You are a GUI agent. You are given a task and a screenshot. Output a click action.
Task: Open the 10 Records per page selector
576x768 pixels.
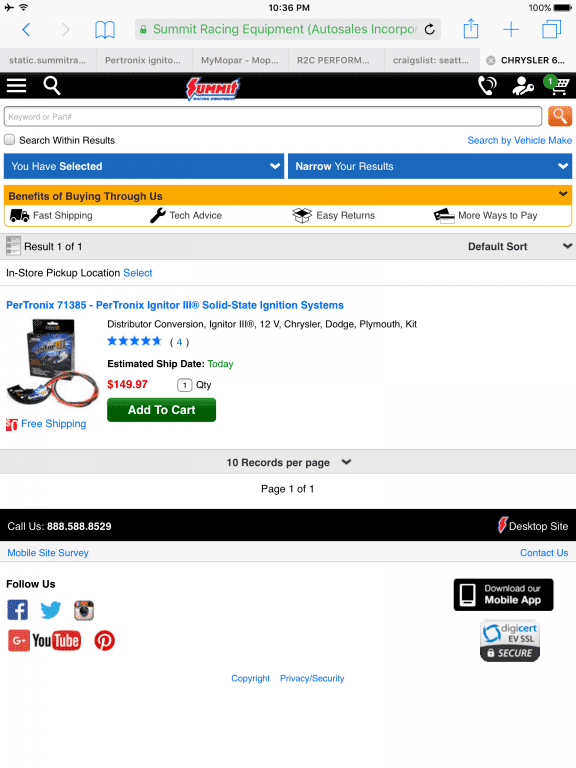pos(288,462)
